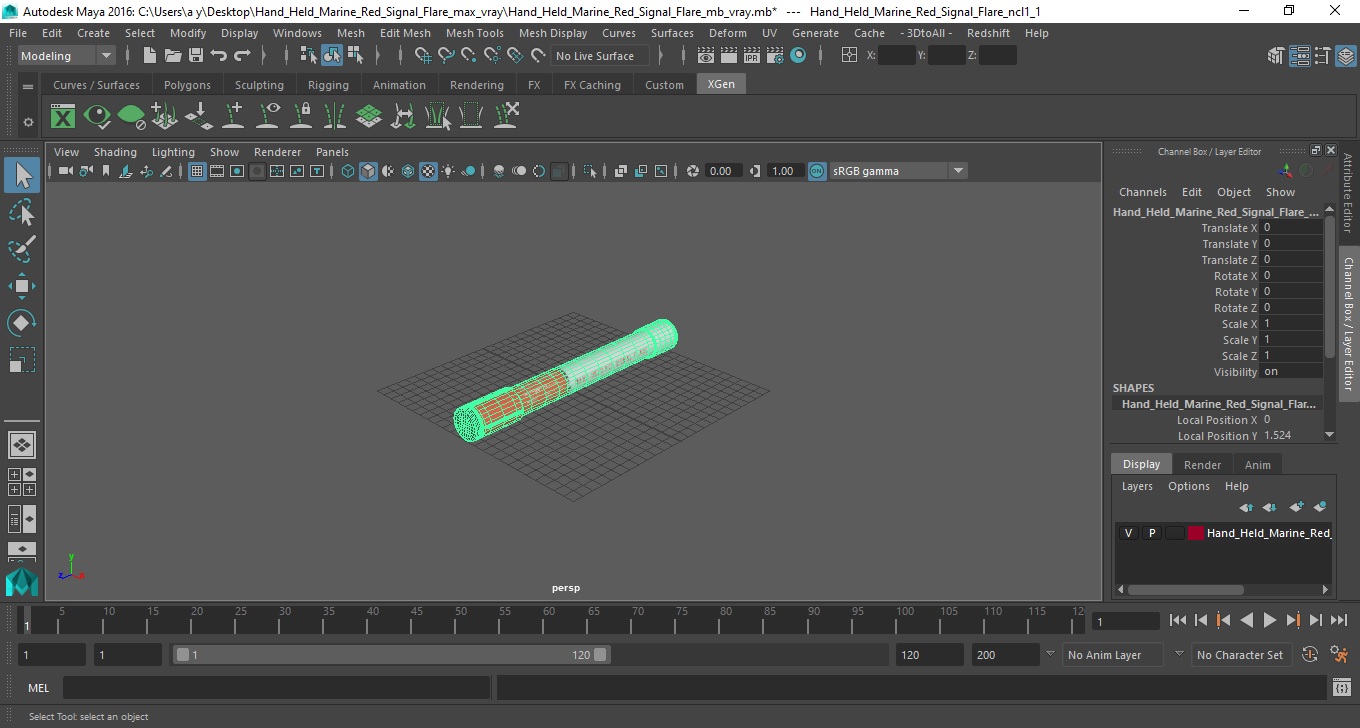This screenshot has width=1360, height=728.
Task: Click the XGen clear preview leaf icon
Action: pyautogui.click(x=131, y=117)
